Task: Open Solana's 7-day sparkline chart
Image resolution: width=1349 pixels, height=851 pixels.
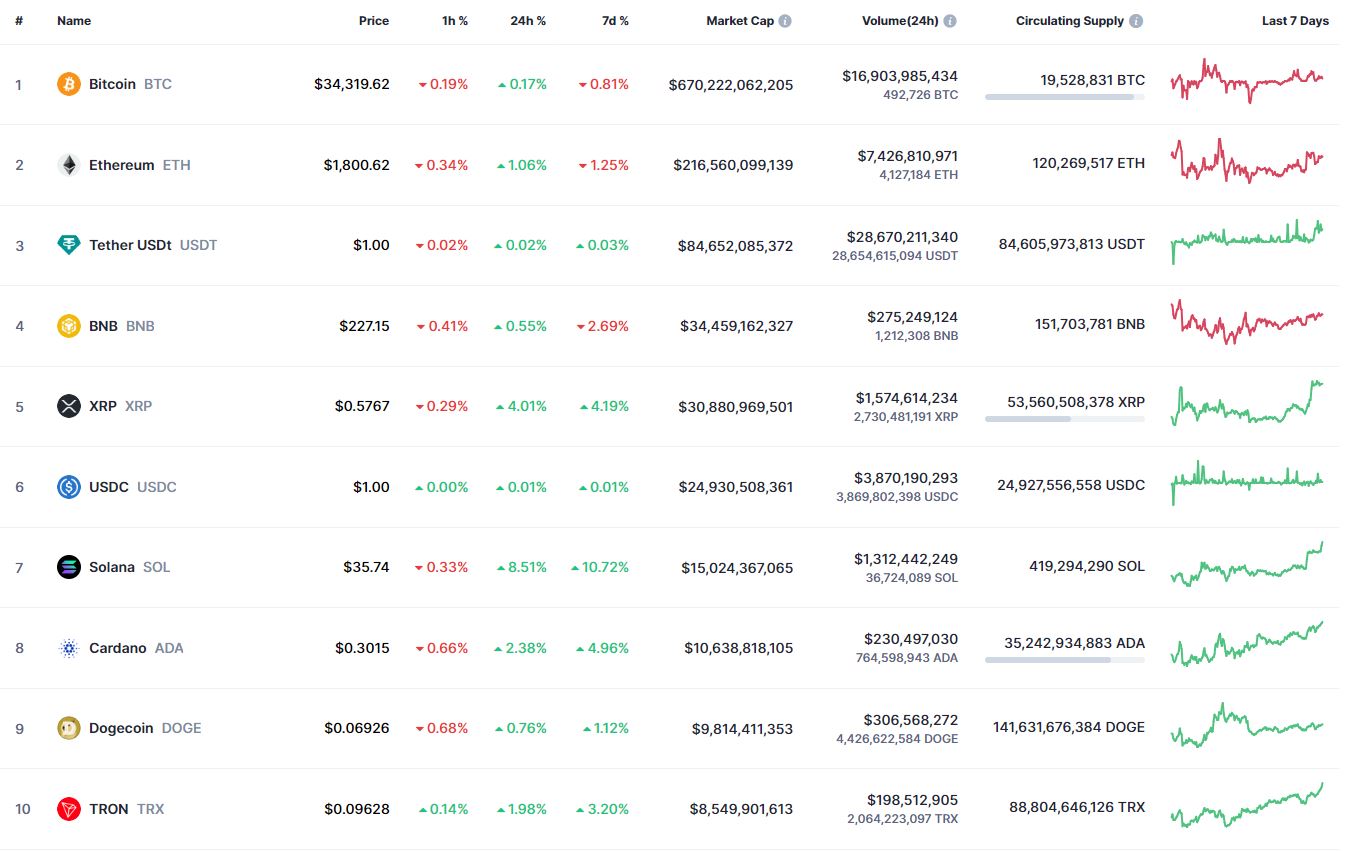Action: tap(1247, 564)
